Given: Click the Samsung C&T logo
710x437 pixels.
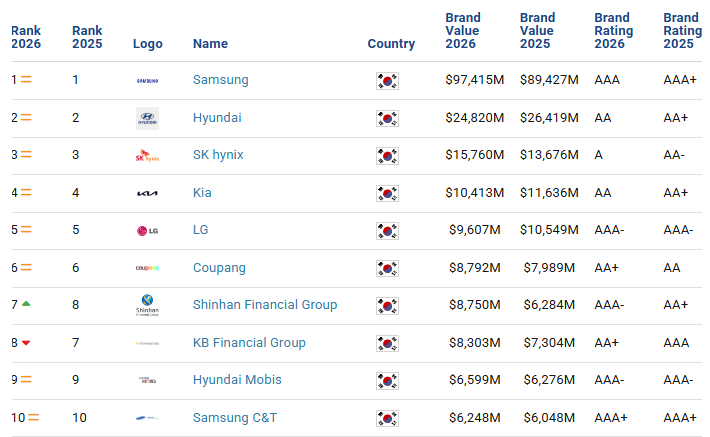Looking at the screenshot, I should [148, 418].
